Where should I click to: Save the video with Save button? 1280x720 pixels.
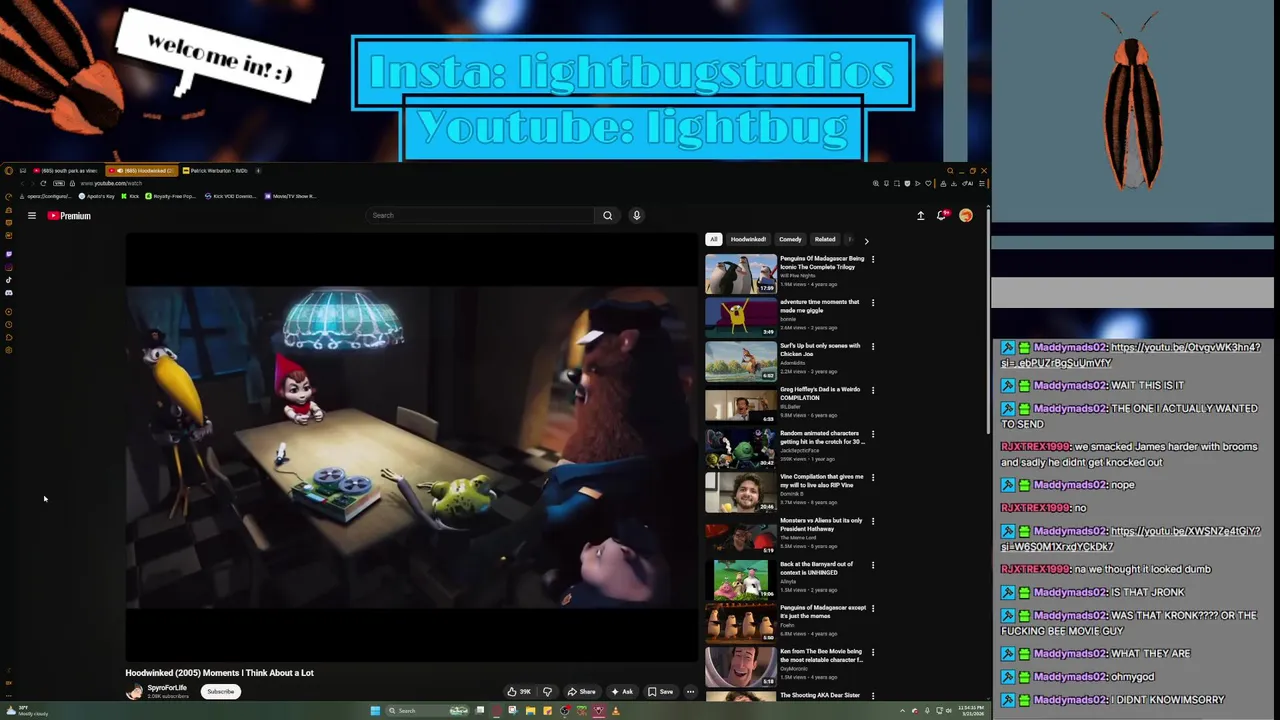point(660,691)
